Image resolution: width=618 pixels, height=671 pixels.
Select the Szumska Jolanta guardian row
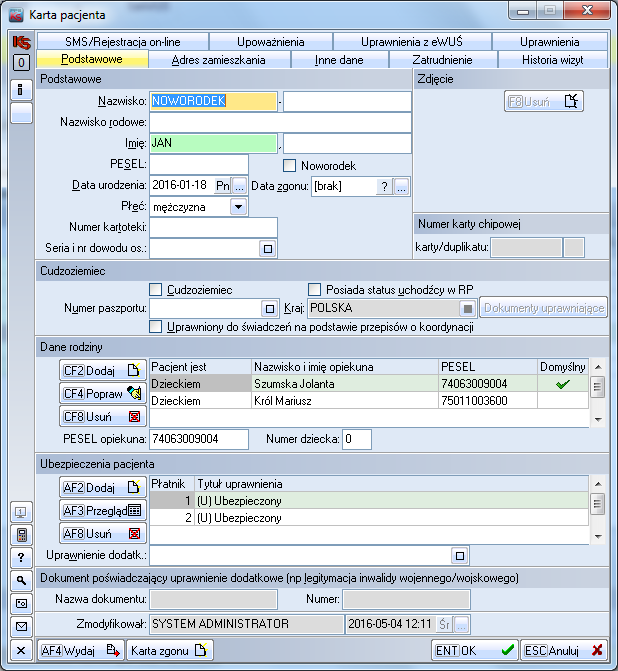pyautogui.click(x=369, y=384)
